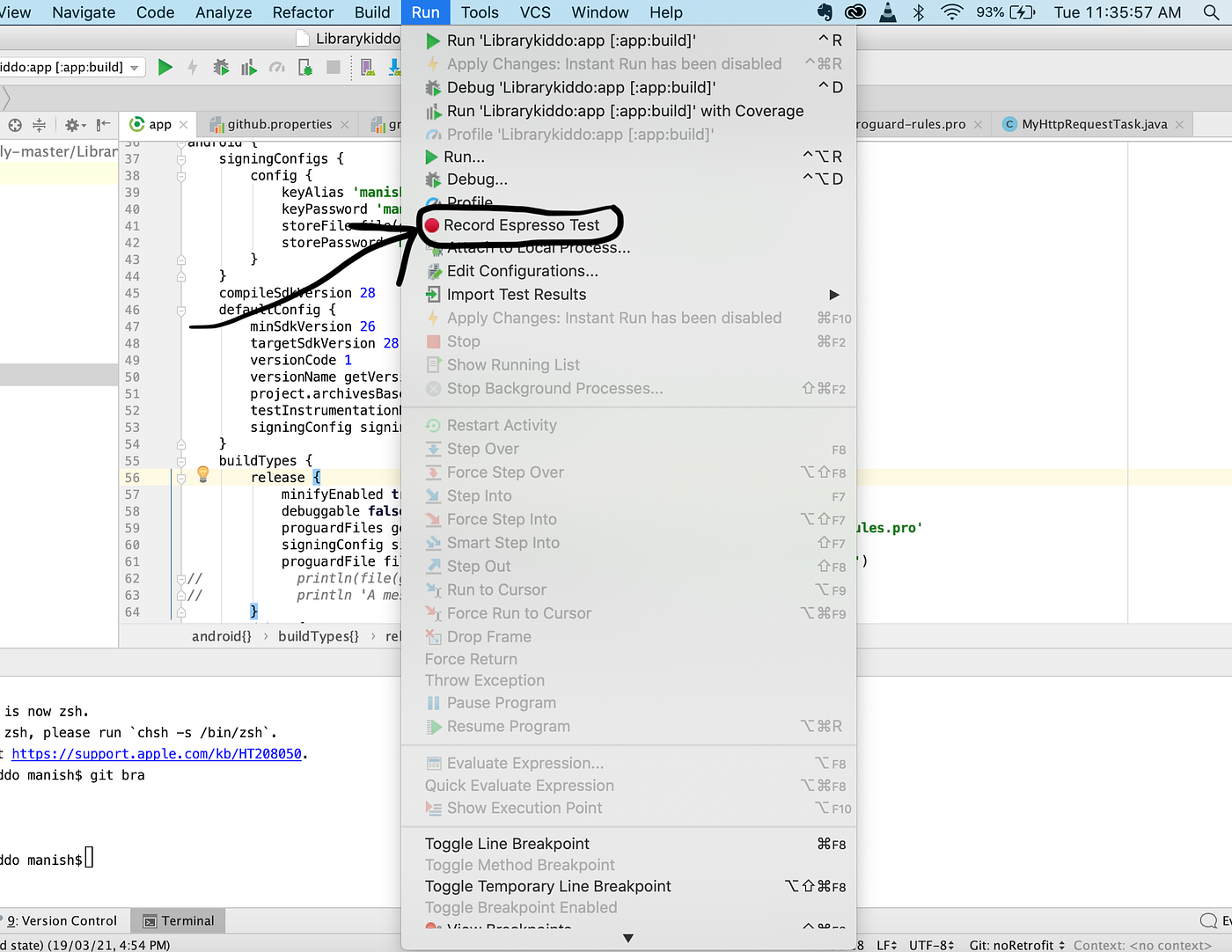This screenshot has height=952, width=1232.
Task: Open the Refactor menu
Action: [303, 12]
